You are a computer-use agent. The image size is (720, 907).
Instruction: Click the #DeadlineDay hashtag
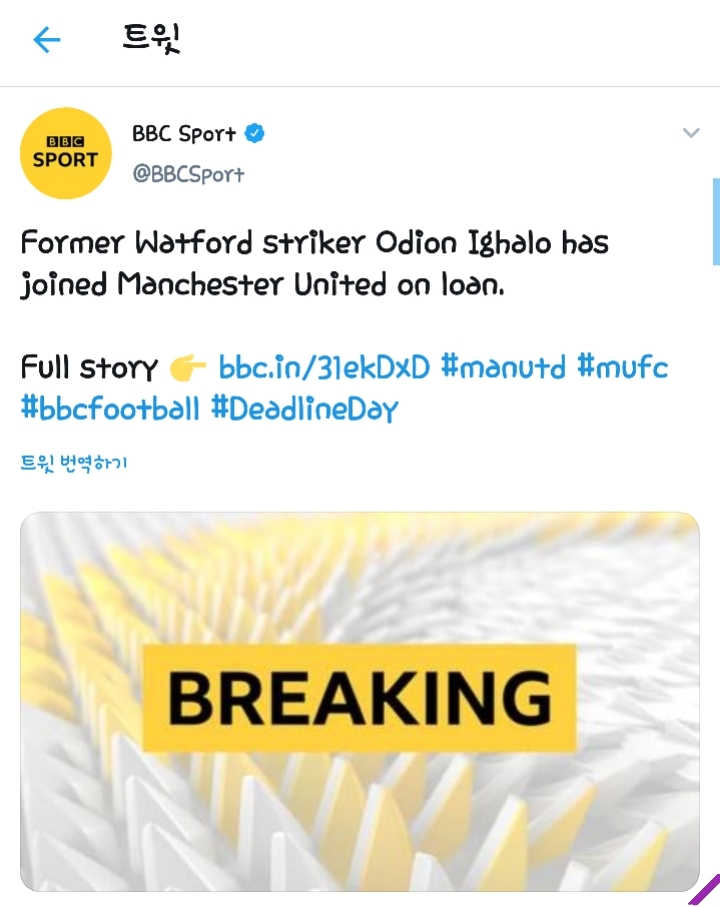point(304,408)
